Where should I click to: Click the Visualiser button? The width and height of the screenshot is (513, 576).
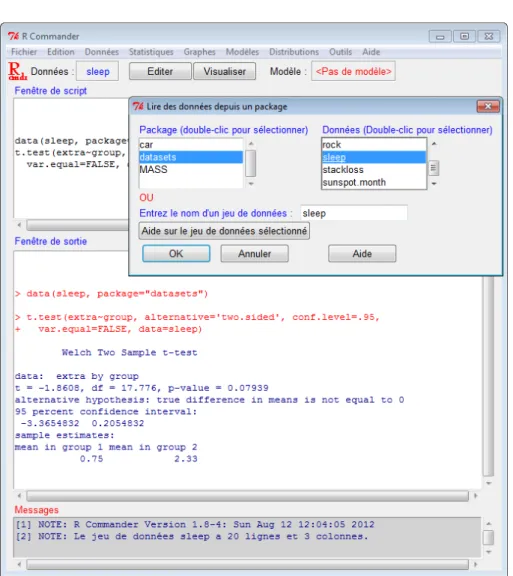tap(225, 71)
